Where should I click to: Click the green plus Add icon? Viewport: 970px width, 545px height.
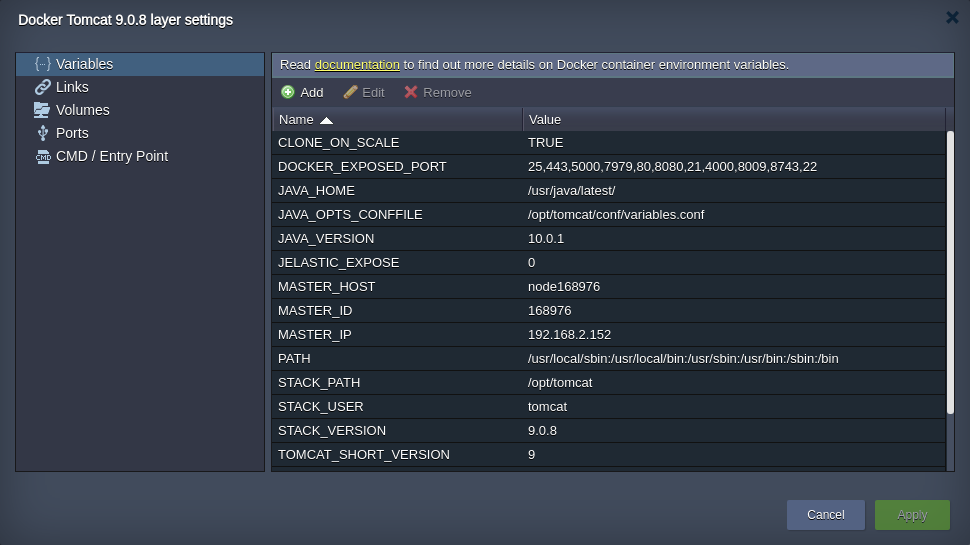[x=288, y=92]
